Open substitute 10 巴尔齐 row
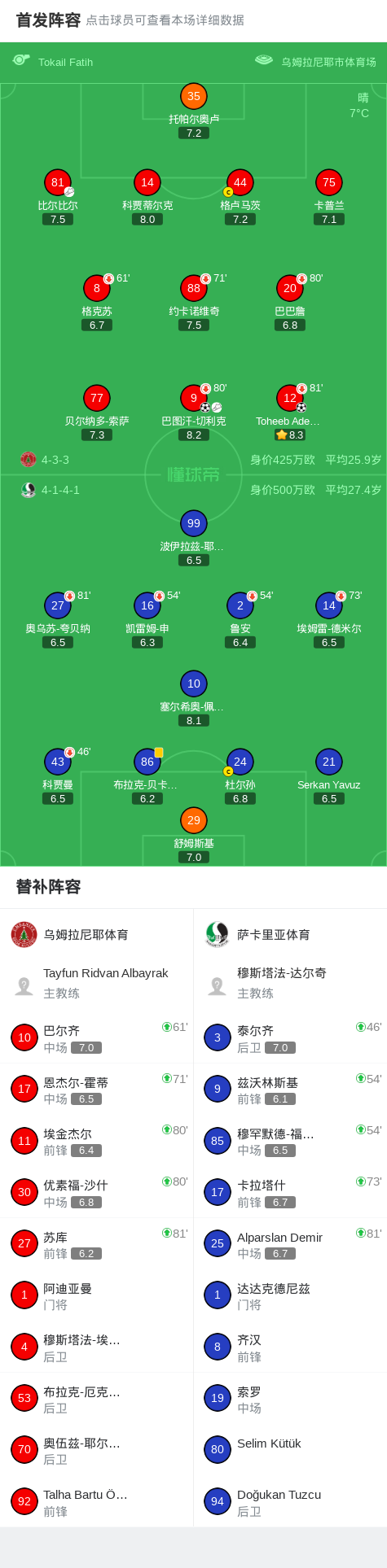This screenshot has width=387, height=1568. pyautogui.click(x=97, y=1037)
